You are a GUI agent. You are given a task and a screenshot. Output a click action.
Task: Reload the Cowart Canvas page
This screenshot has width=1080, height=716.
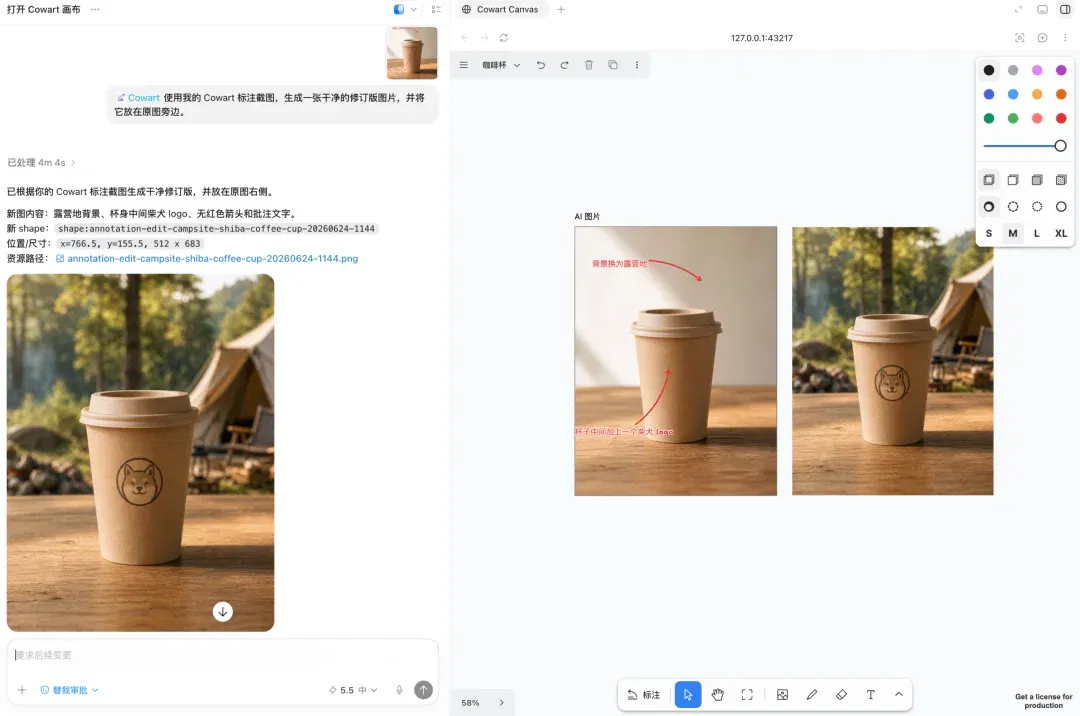coord(504,38)
